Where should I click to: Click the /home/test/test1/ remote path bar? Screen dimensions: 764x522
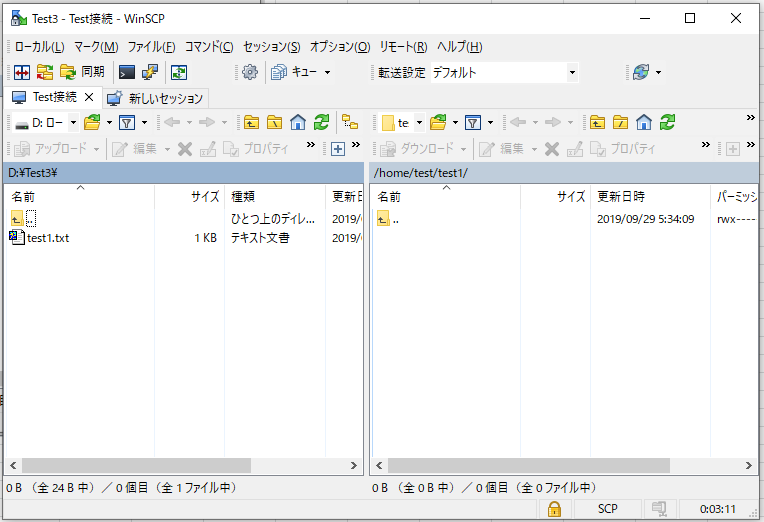[564, 173]
